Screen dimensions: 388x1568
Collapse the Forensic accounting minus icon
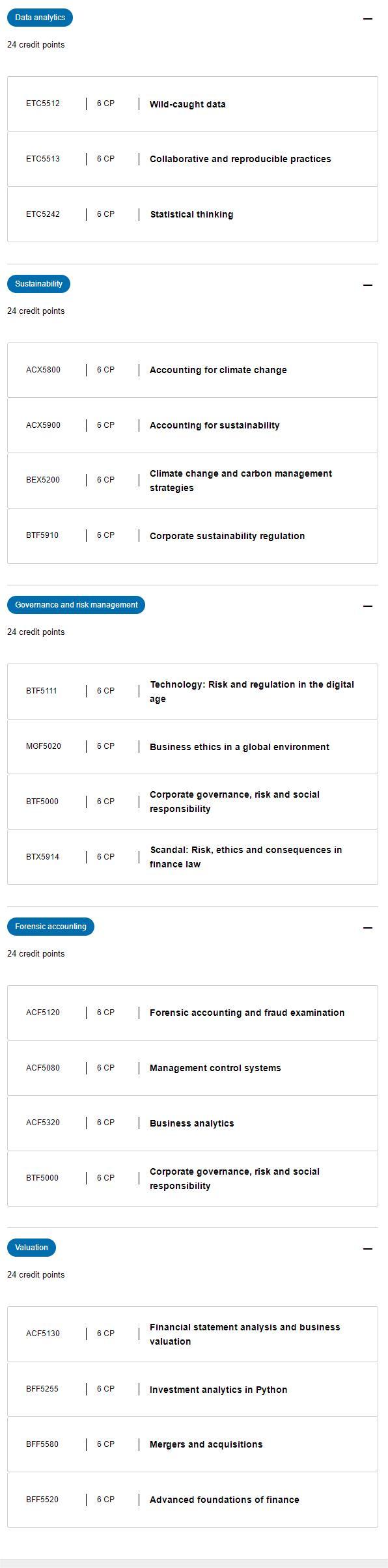click(x=367, y=928)
